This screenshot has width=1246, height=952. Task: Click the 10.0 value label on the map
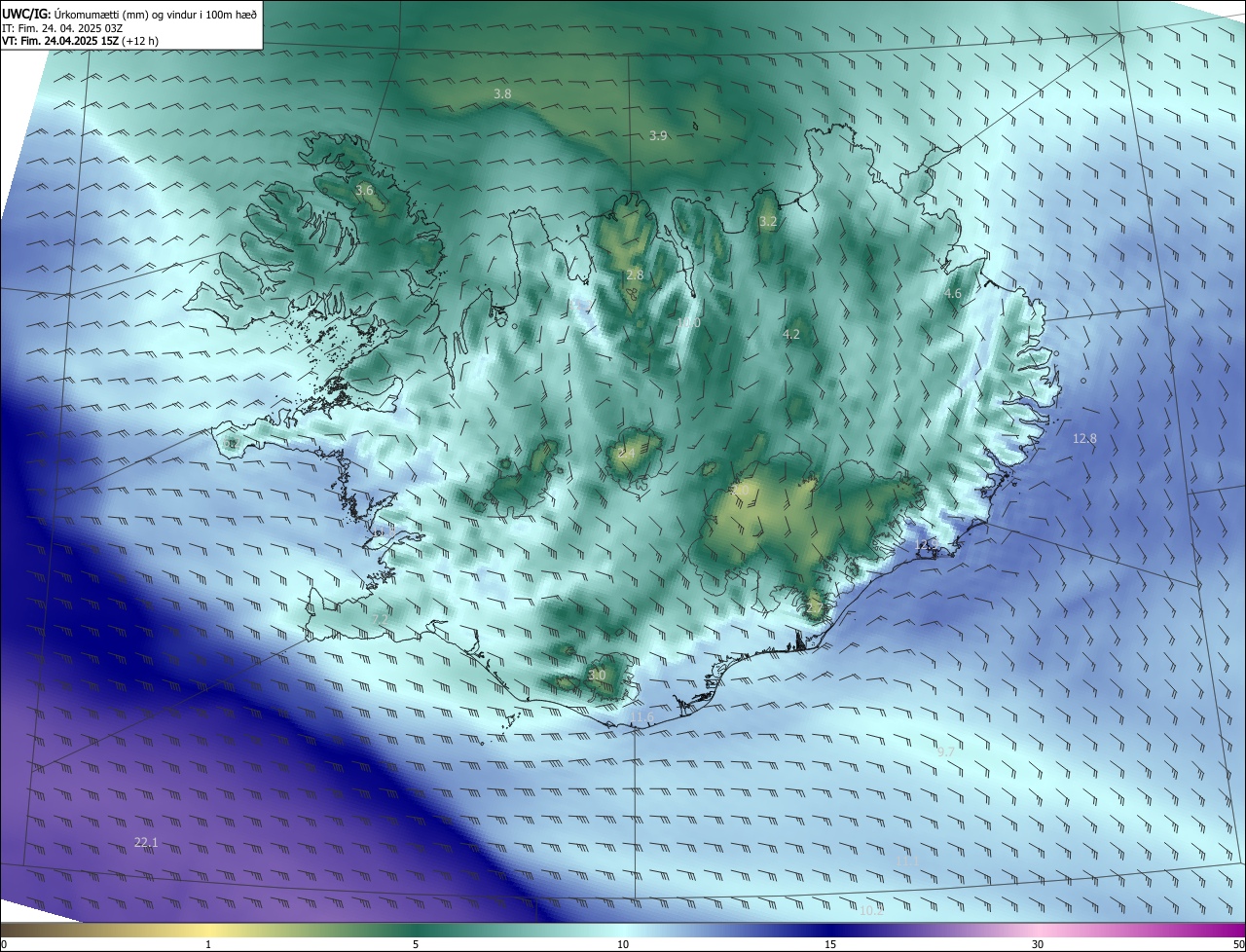[x=688, y=322]
